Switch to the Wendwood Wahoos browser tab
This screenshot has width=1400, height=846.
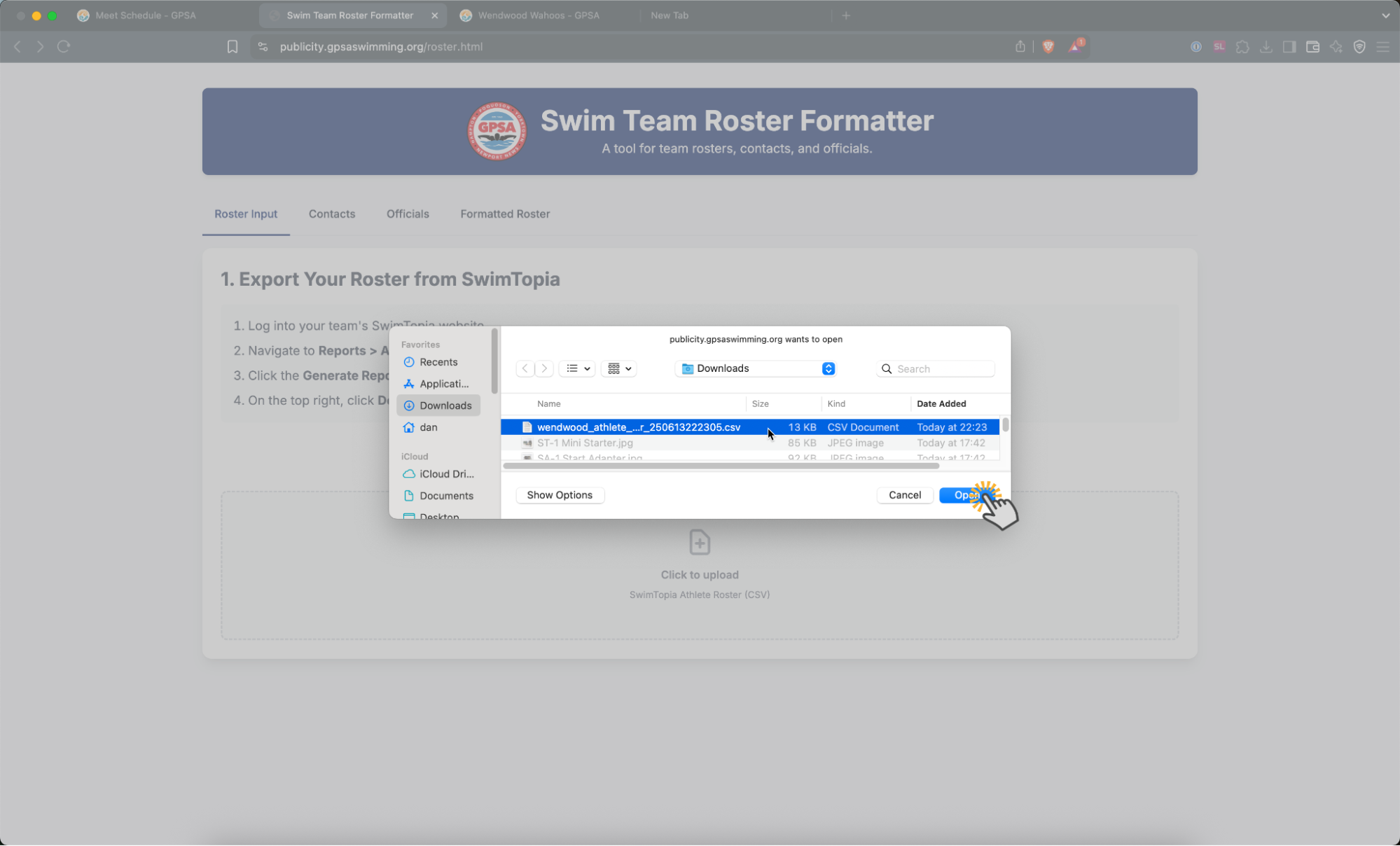point(538,15)
